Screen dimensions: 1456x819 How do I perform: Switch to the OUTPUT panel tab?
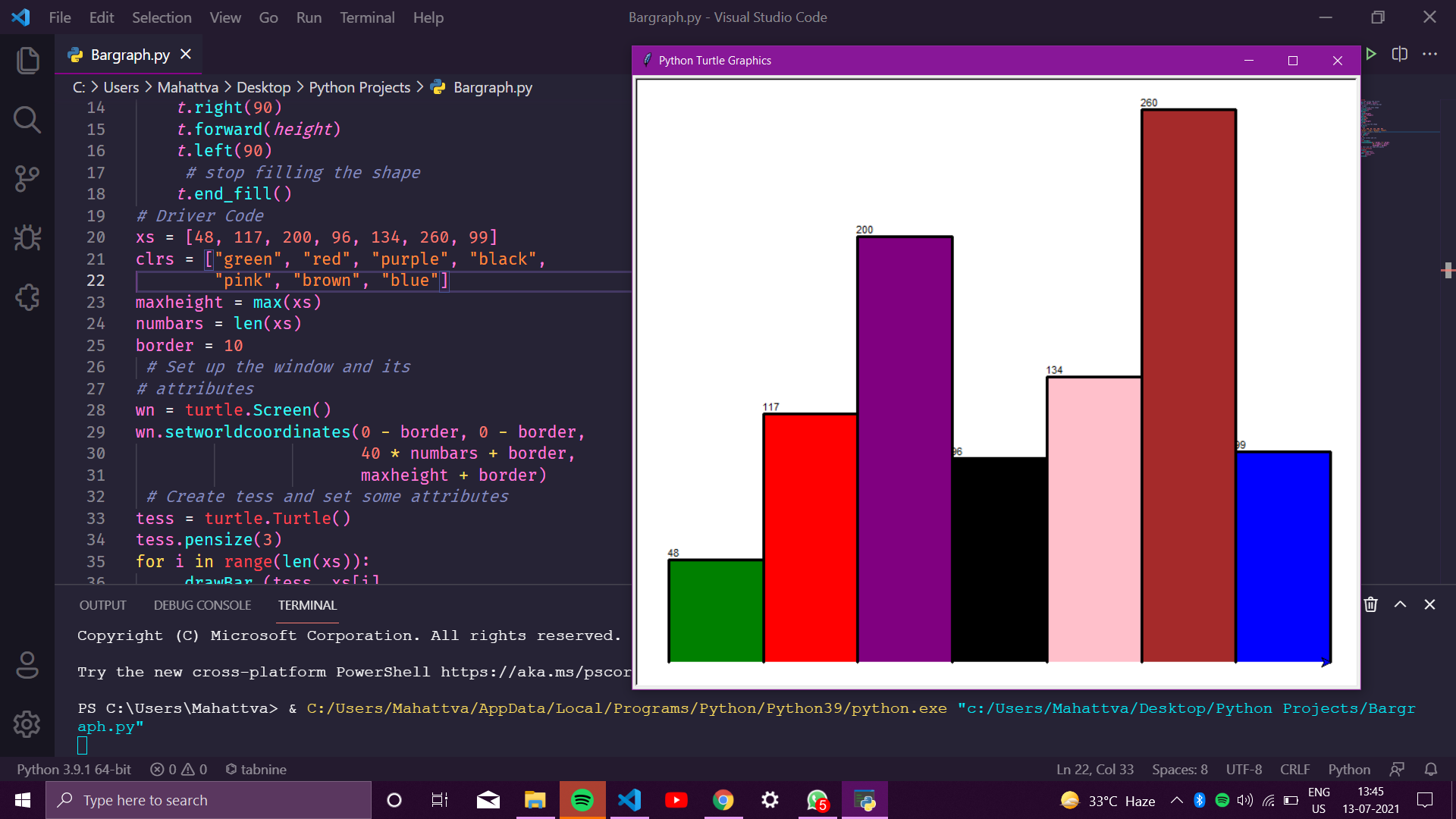pyautogui.click(x=102, y=605)
